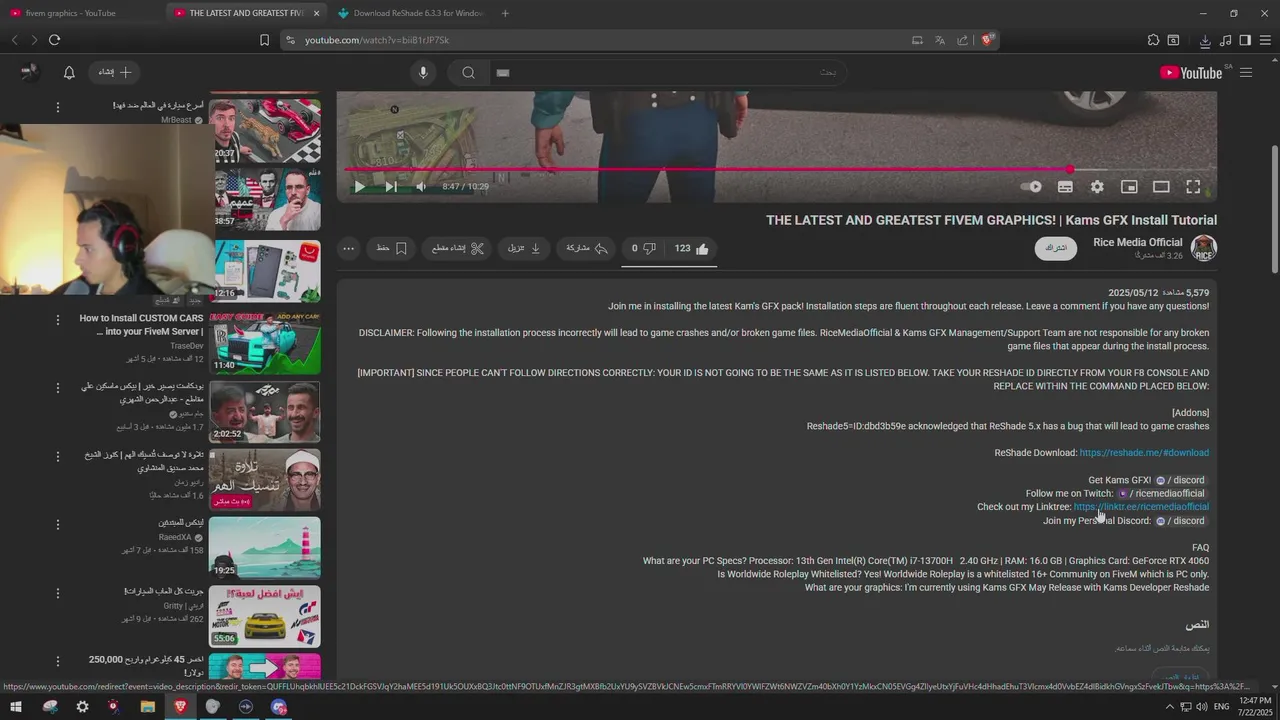
Task: Open YouTube hamburger guide menu
Action: (x=1246, y=73)
